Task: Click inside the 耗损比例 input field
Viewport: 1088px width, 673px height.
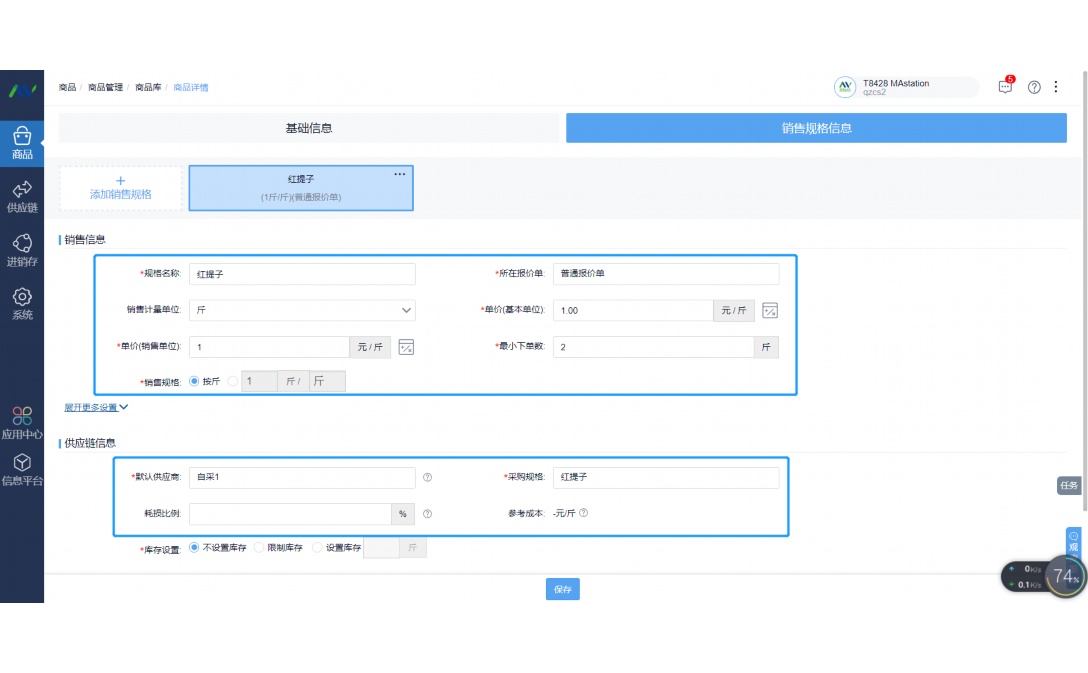Action: click(x=290, y=513)
